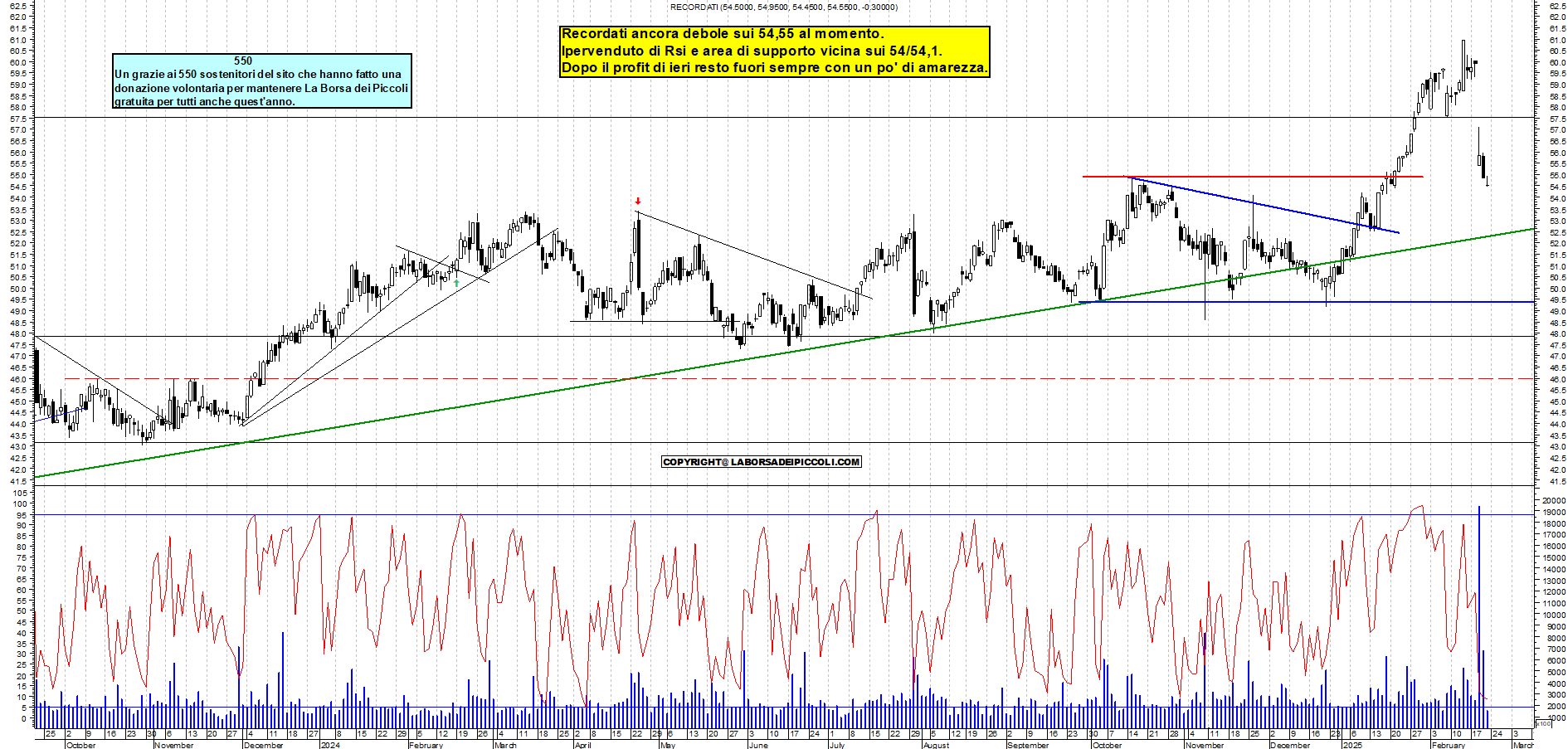Click the small red down arrow marker above the May peak
This screenshot has width=1568, height=749.
tap(638, 202)
